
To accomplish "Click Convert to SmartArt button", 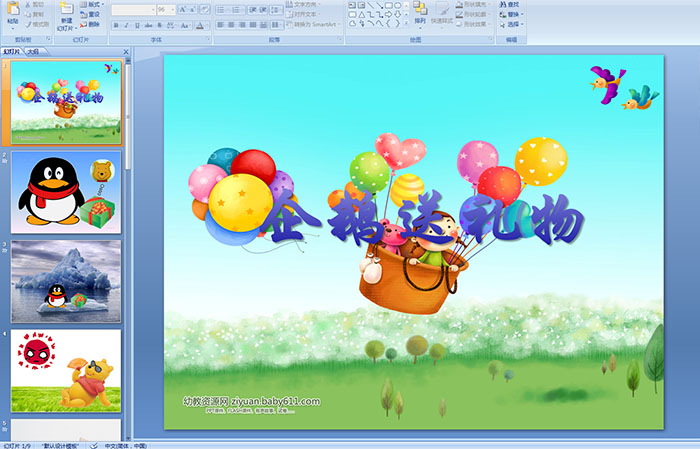I will click(312, 24).
